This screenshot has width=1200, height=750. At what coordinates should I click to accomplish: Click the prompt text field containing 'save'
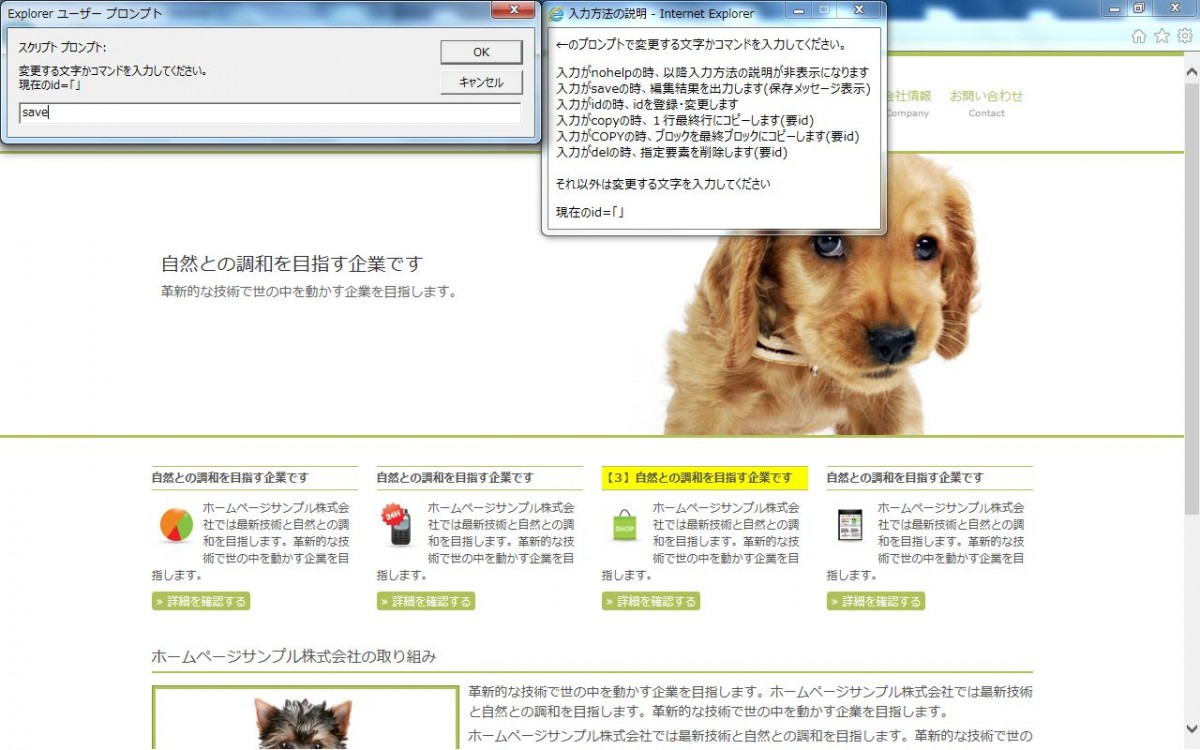(269, 113)
